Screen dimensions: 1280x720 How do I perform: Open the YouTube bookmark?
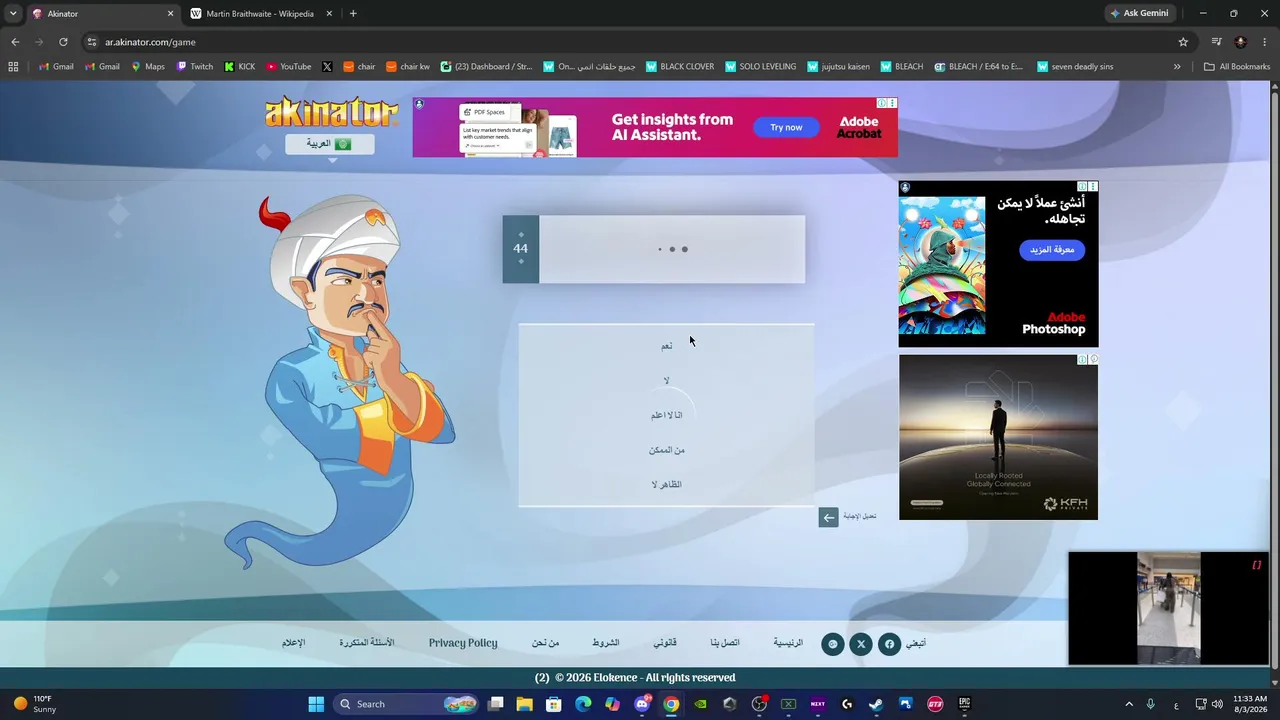tap(289, 67)
